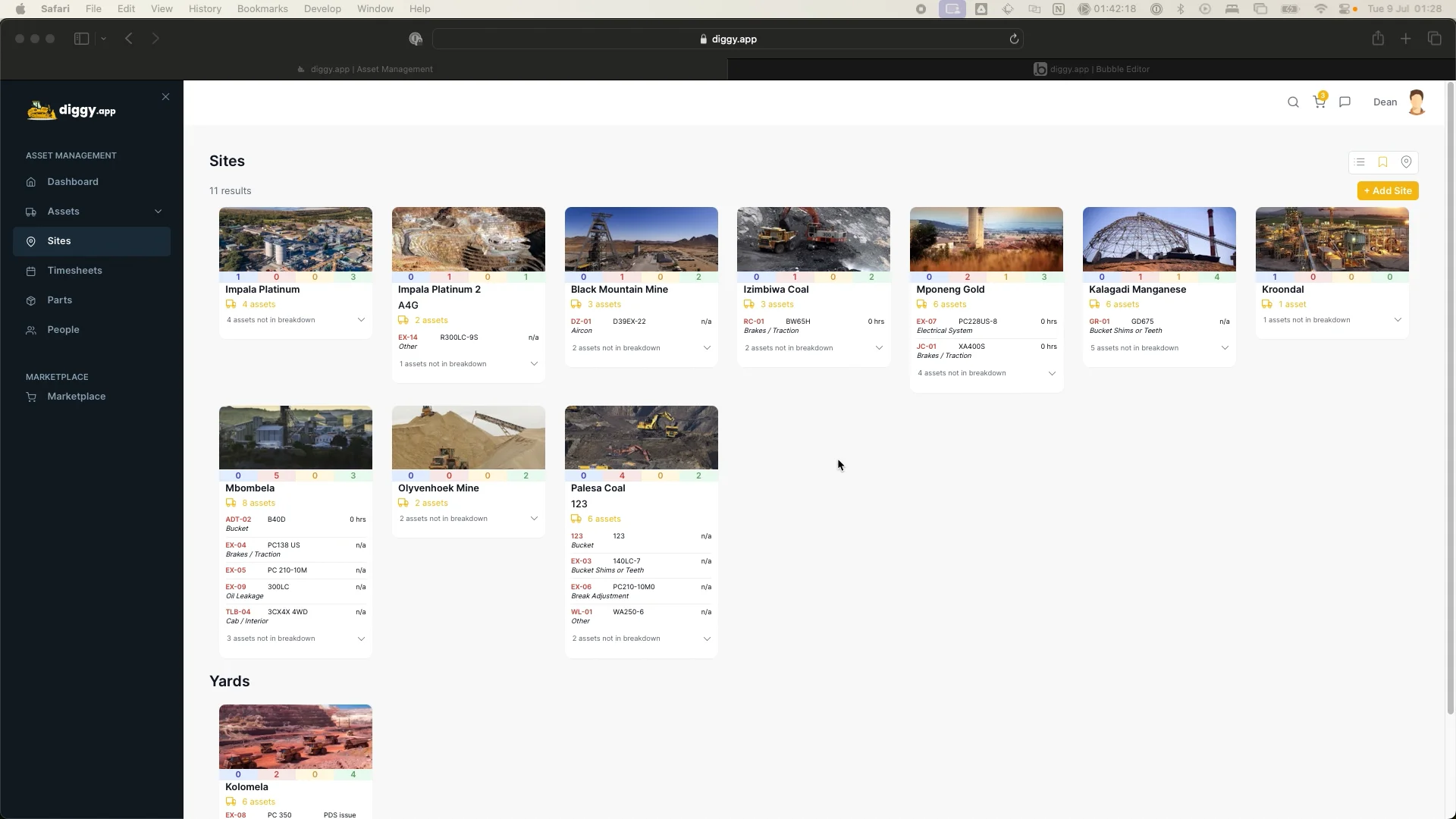Click the Safari page reload icon
Image resolution: width=1456 pixels, height=819 pixels.
[x=1014, y=39]
